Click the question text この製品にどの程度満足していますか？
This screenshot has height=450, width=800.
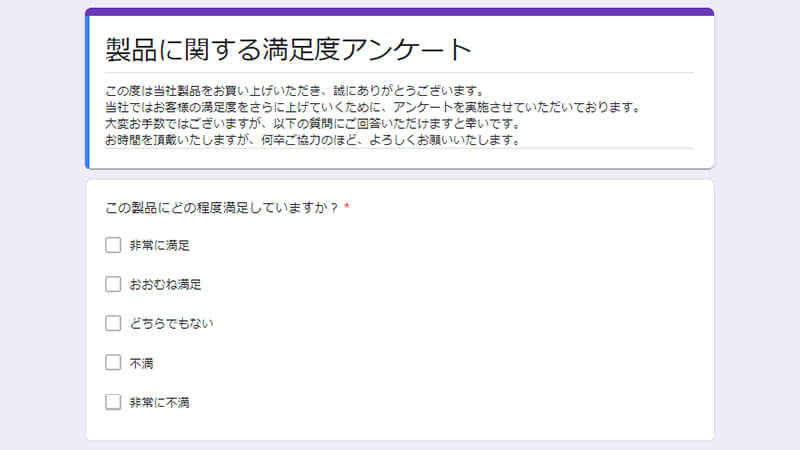222,207
